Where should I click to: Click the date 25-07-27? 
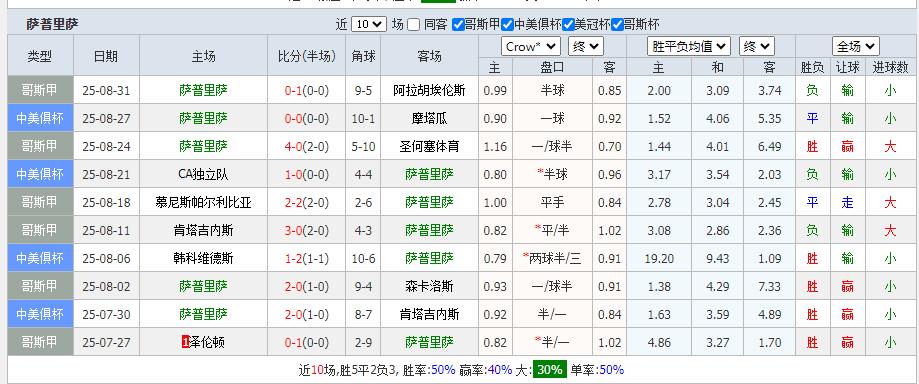pyautogui.click(x=106, y=342)
